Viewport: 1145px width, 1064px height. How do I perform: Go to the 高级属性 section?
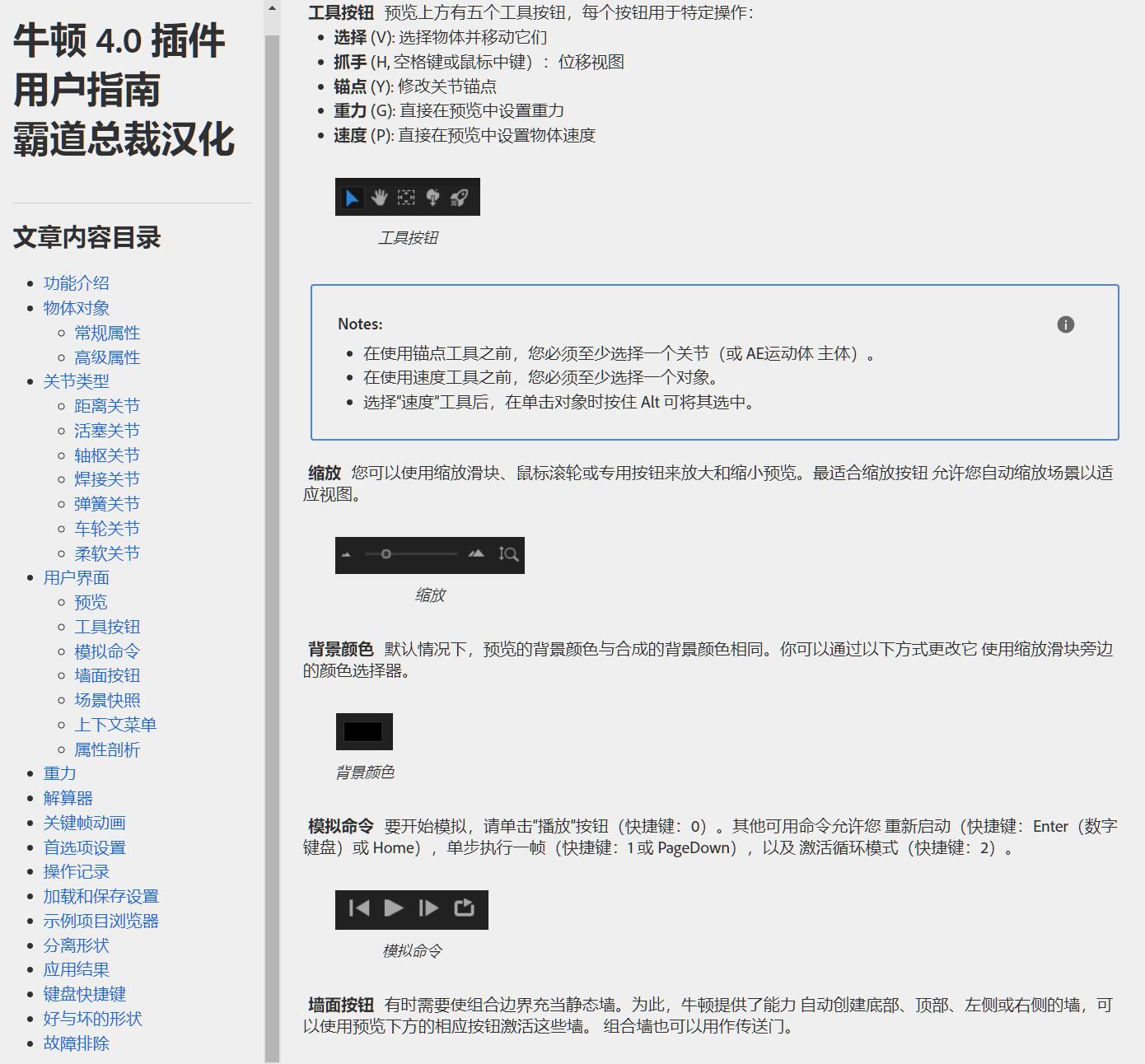pos(107,357)
